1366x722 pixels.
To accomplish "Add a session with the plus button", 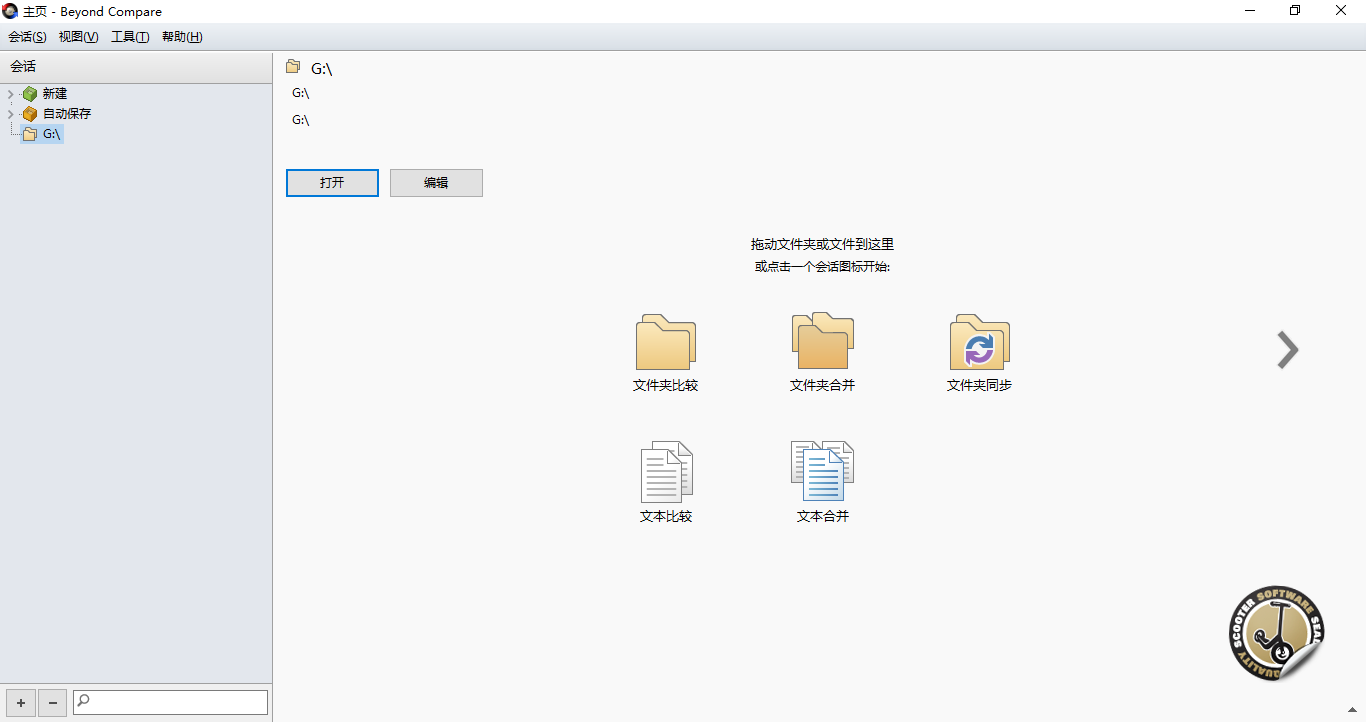I will point(21,703).
